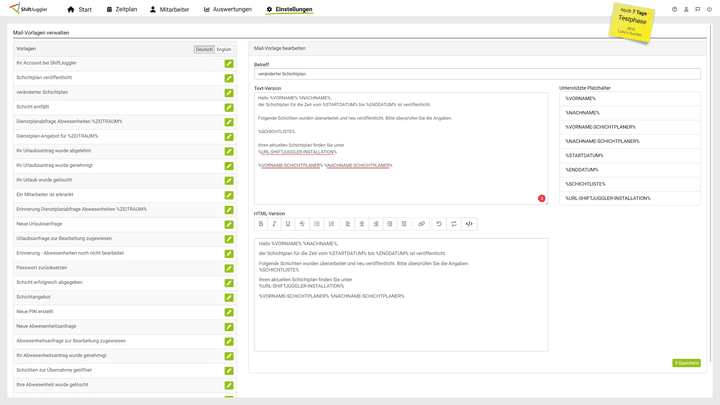Toggle strikethrough in the editor toolbar
Image resolution: width=720 pixels, height=405 pixels.
302,224
